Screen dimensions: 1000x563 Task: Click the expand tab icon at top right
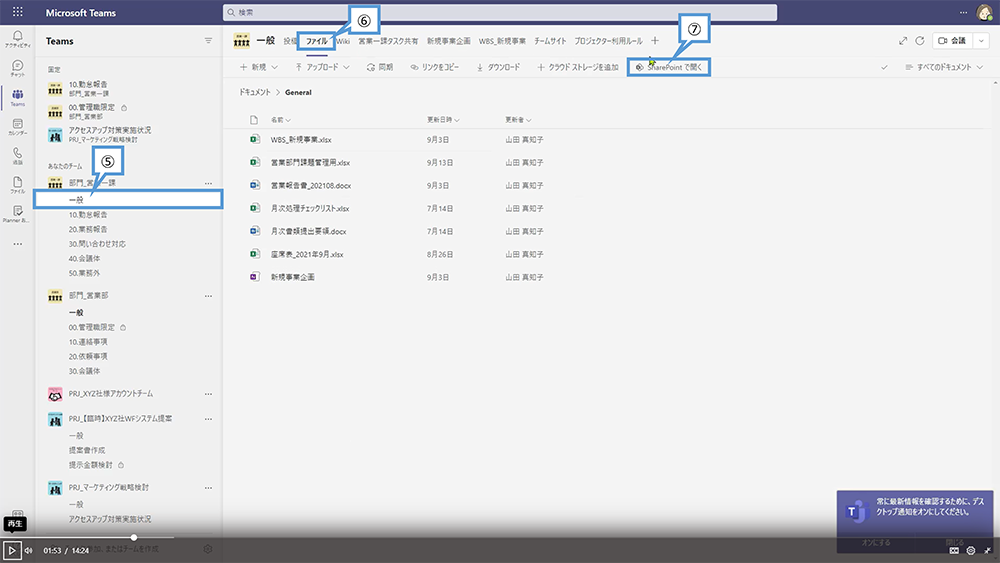click(x=903, y=41)
